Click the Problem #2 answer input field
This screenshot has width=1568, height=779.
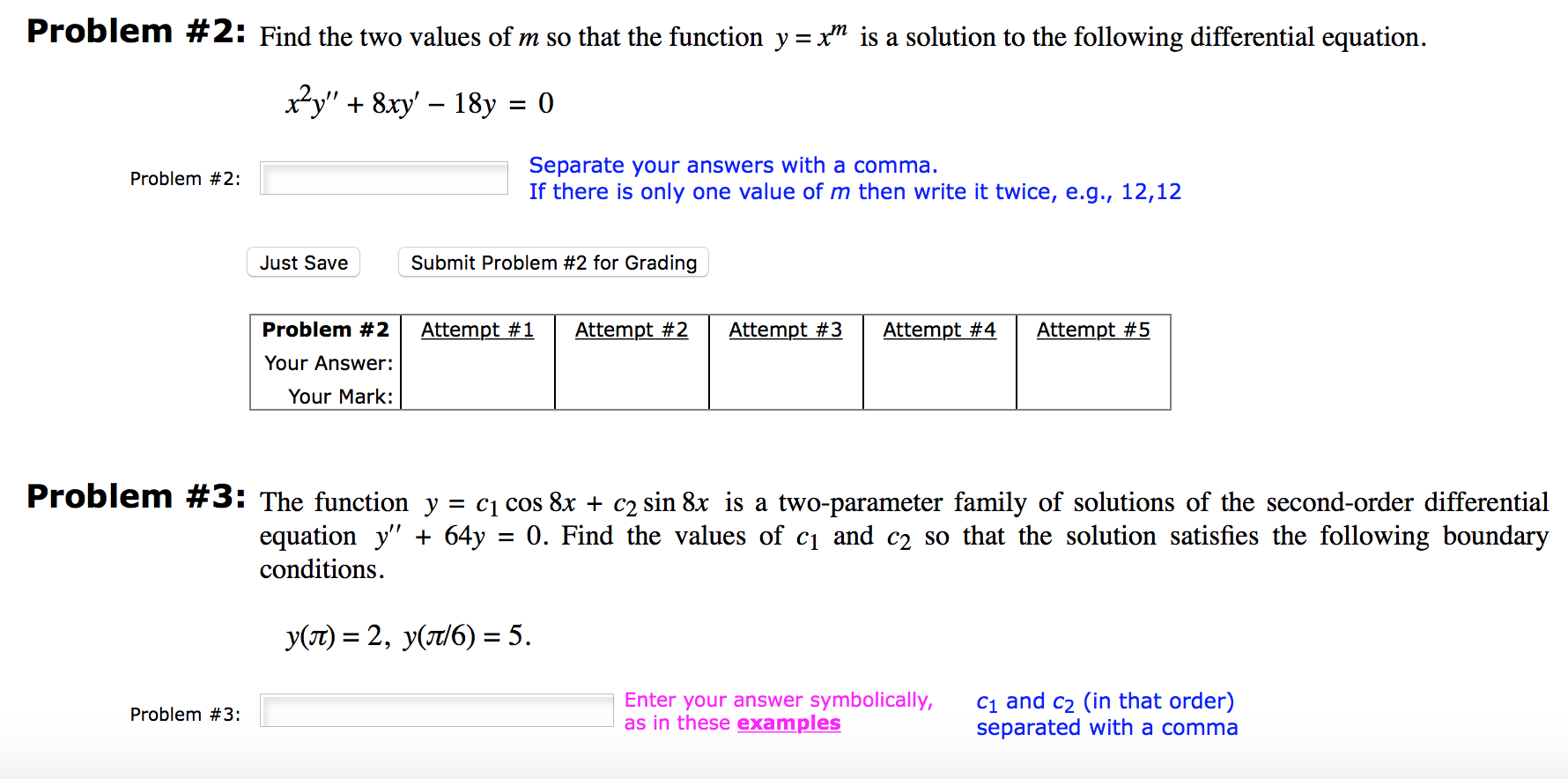pos(382,177)
